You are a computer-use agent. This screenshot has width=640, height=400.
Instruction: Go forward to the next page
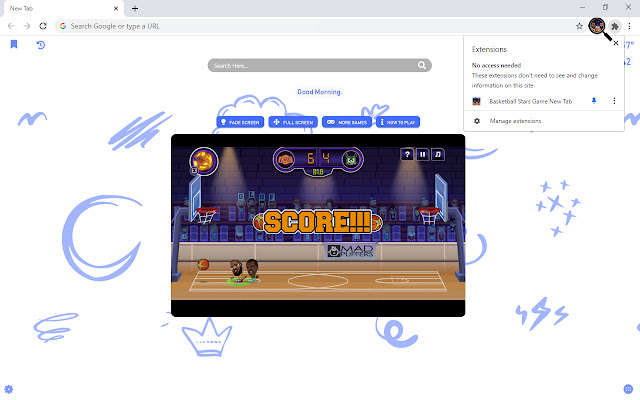(27, 26)
